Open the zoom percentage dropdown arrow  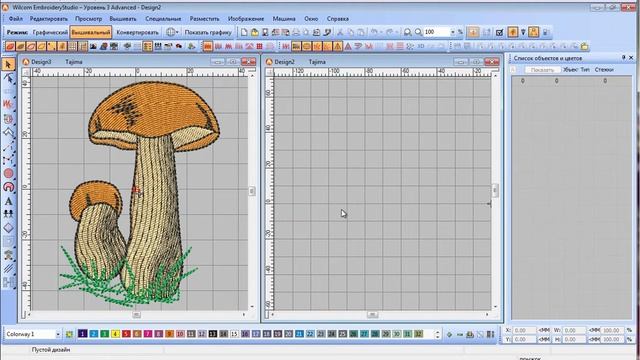click(x=452, y=32)
